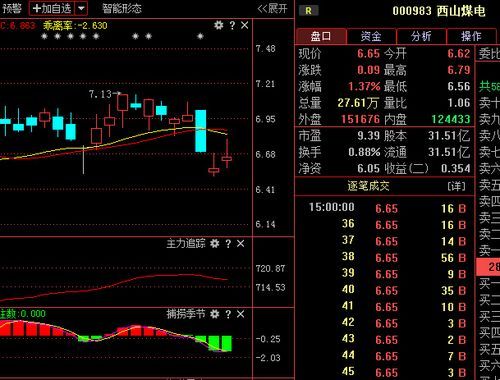The width and height of the screenshot is (500, 380).
Task: Click the 内盘 value 124433
Action: 451,119
